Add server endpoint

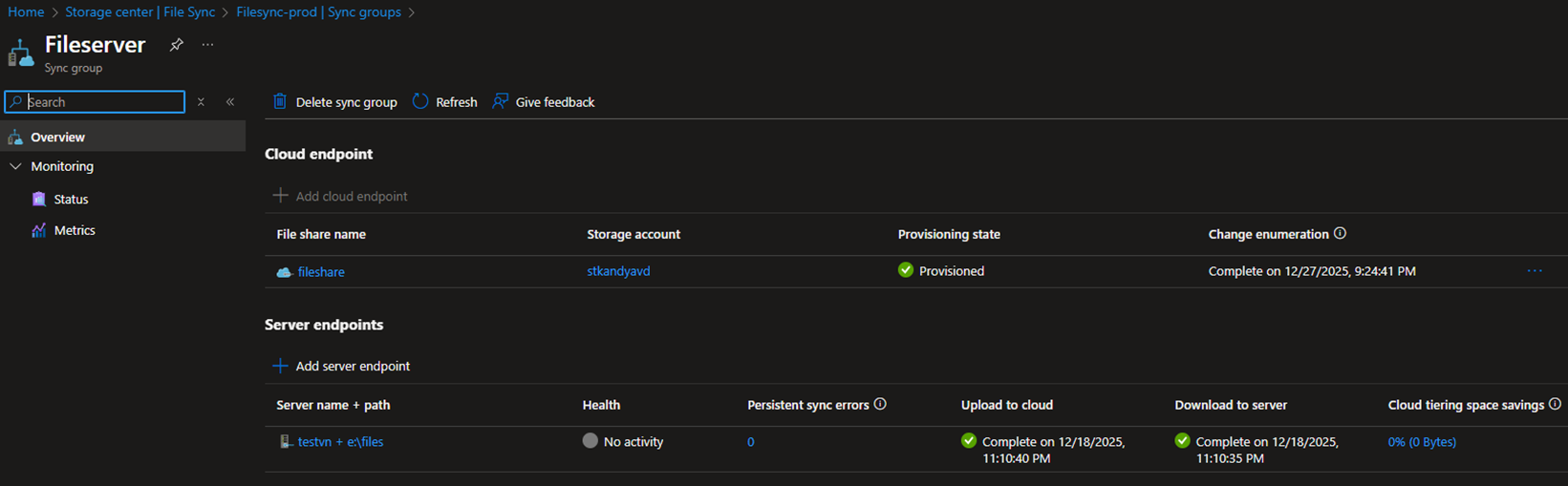point(342,366)
